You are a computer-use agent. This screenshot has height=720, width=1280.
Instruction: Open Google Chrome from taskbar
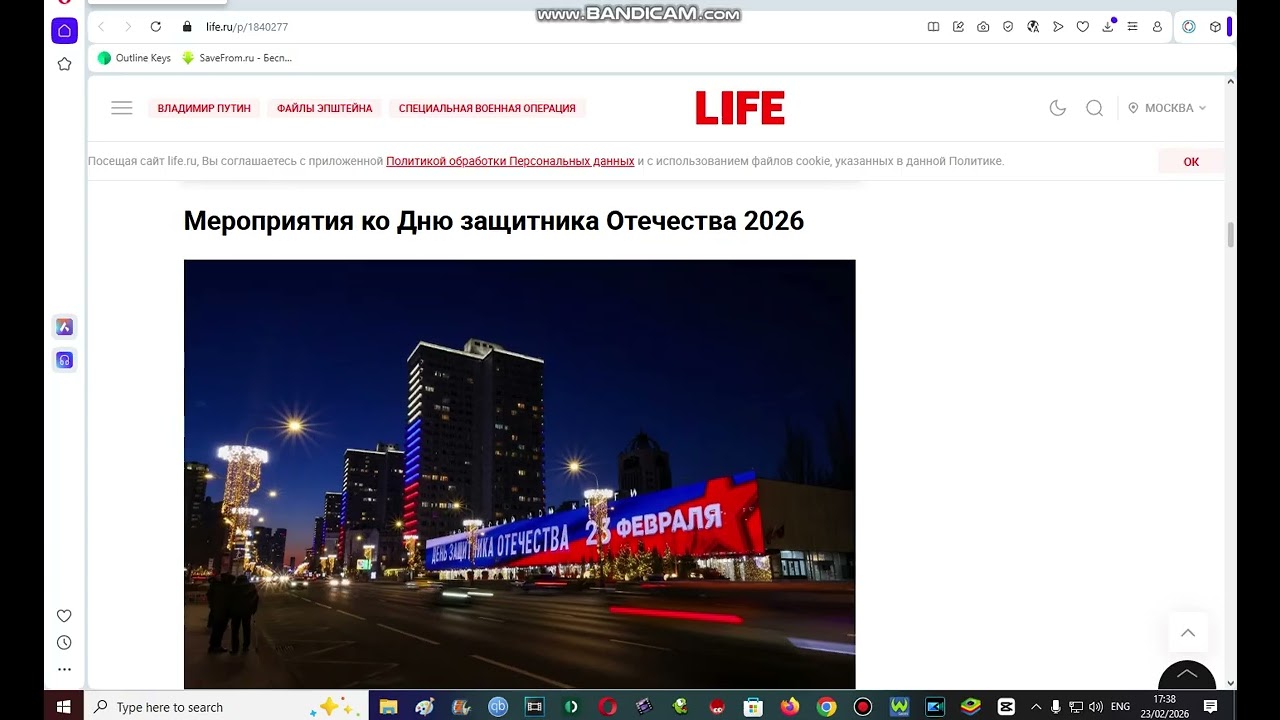[826, 706]
